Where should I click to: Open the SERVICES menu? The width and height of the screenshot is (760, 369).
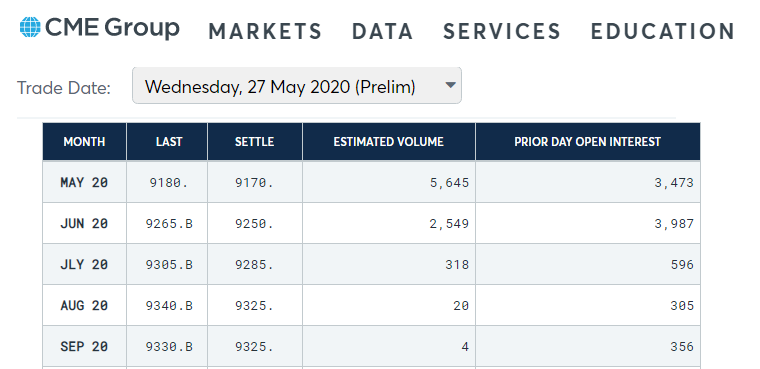pos(502,32)
